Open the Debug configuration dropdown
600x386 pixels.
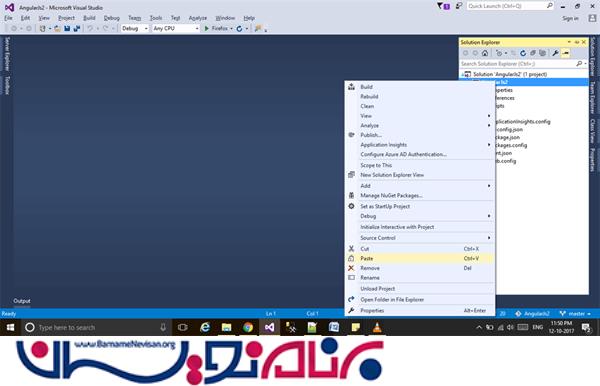click(135, 28)
